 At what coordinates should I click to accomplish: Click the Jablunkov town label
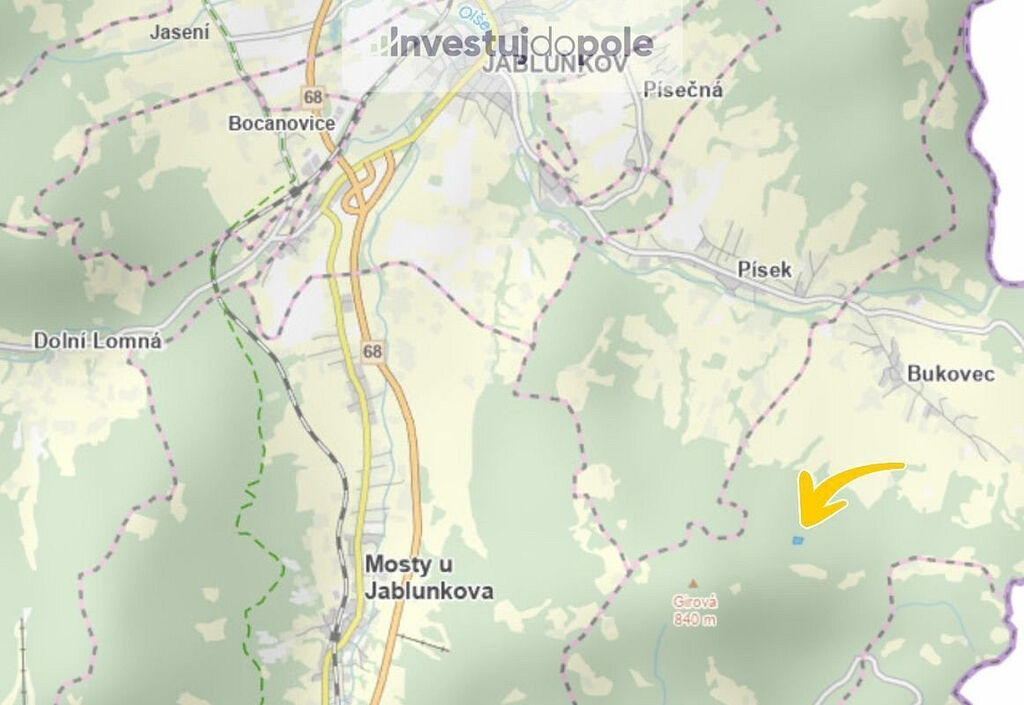pyautogui.click(x=556, y=64)
